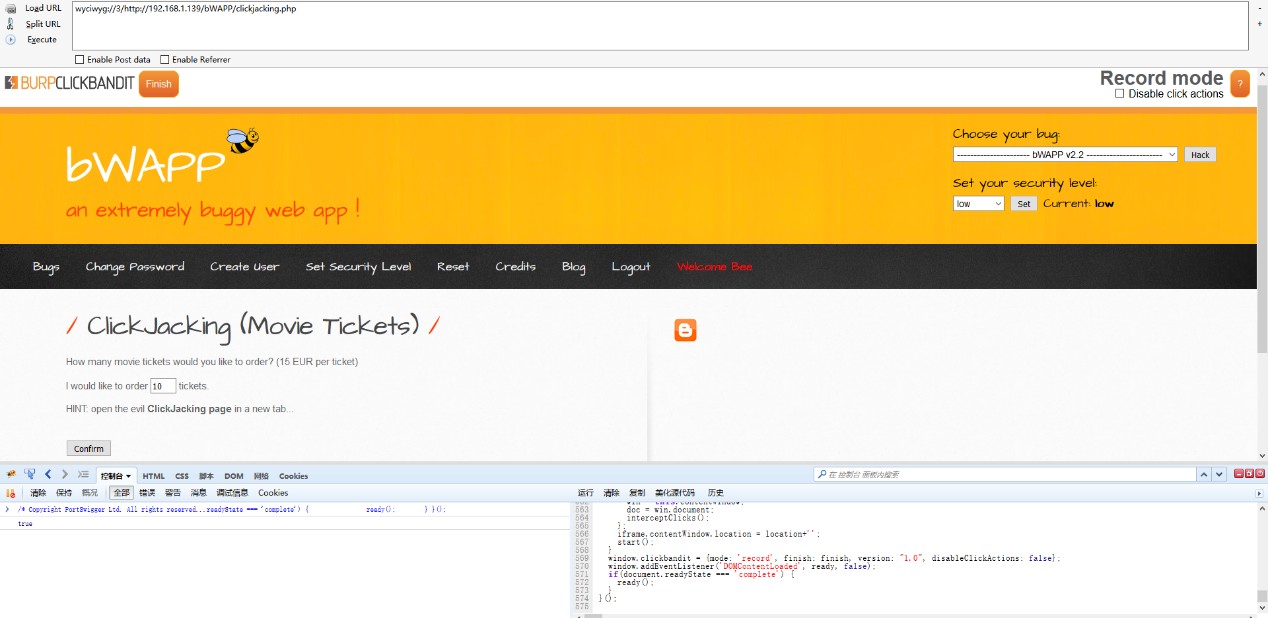The width and height of the screenshot is (1268, 618).
Task: Open the Create User link
Action: tap(244, 267)
